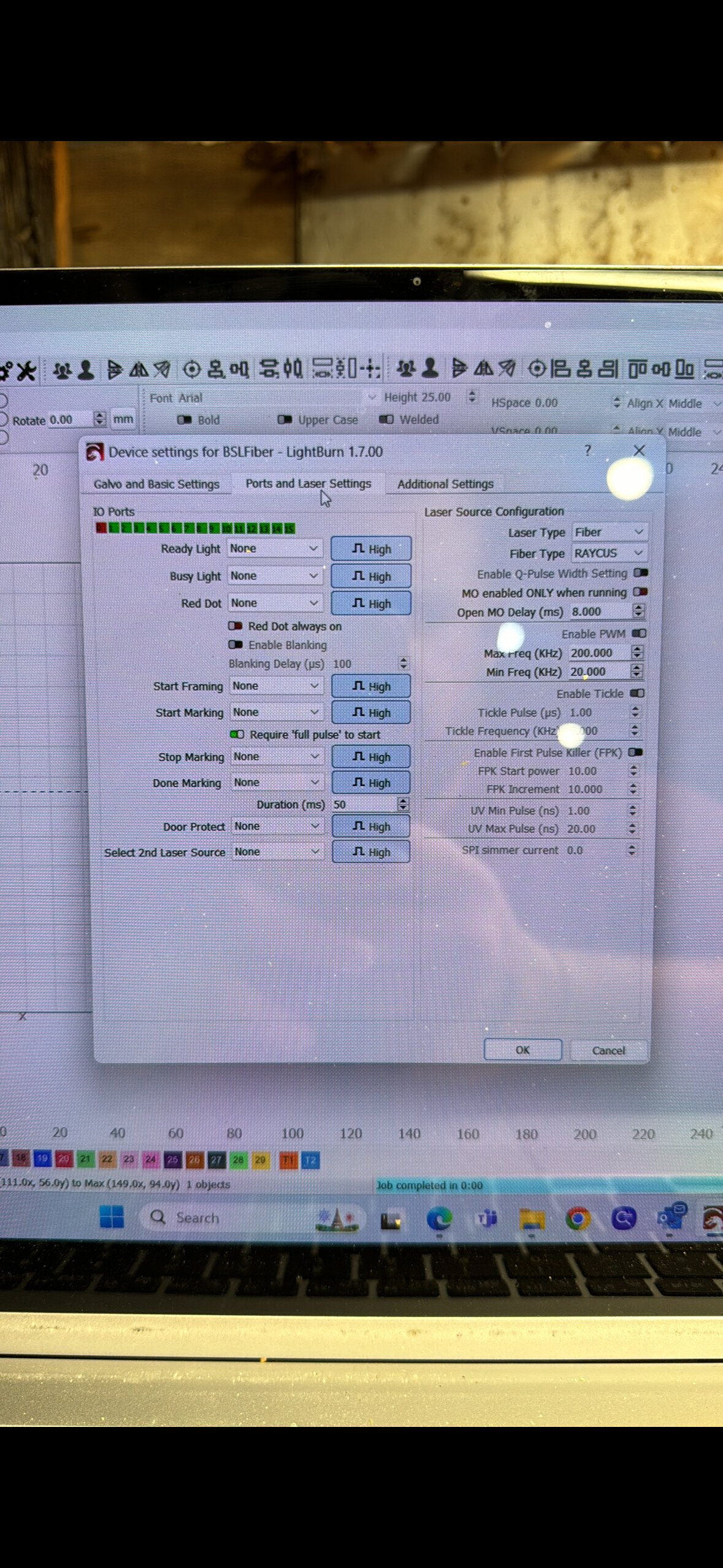Select the T2 tool layer swatch

(x=310, y=1159)
